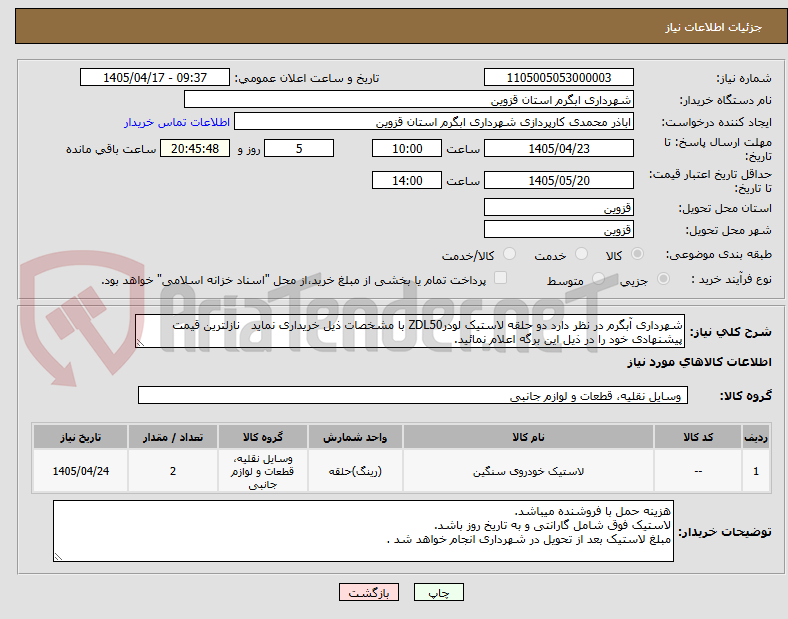
Task: Click the validity time field 14:00
Action: click(x=407, y=180)
